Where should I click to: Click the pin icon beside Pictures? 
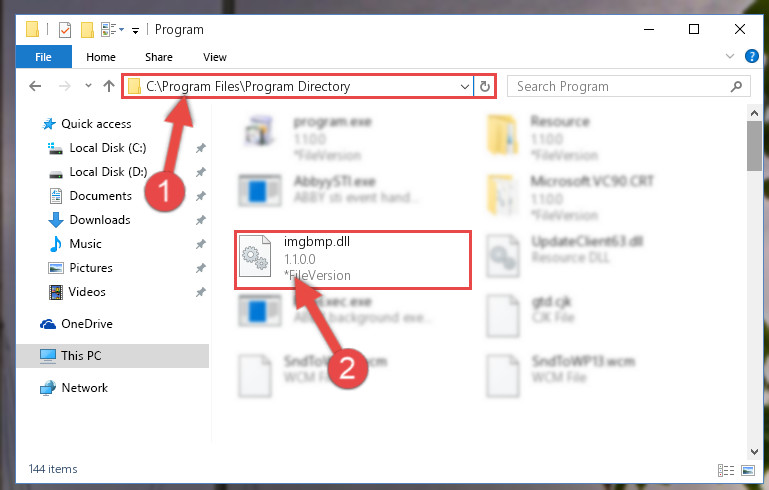click(201, 268)
